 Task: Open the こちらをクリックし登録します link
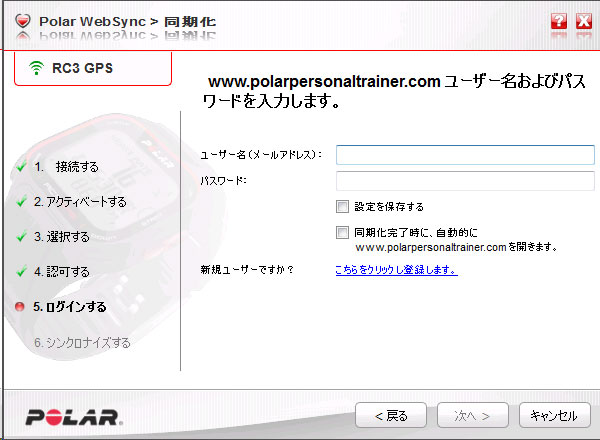(396, 270)
